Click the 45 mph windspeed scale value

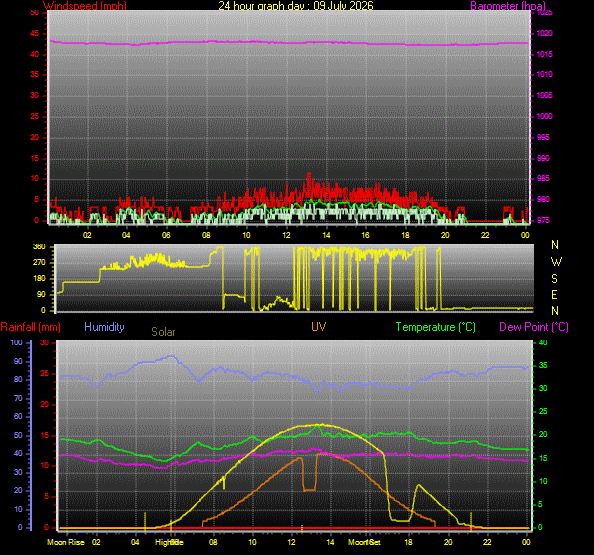tap(34, 33)
